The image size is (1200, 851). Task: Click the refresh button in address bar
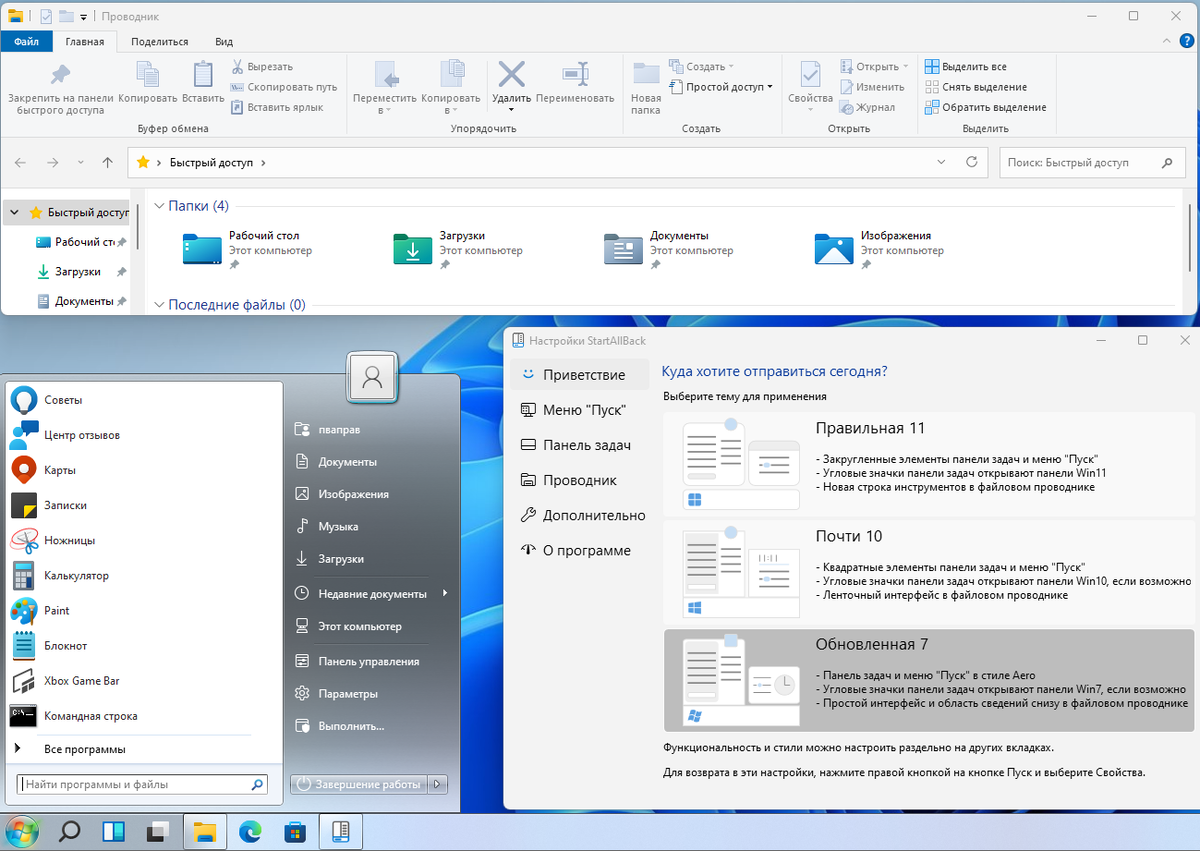(971, 162)
